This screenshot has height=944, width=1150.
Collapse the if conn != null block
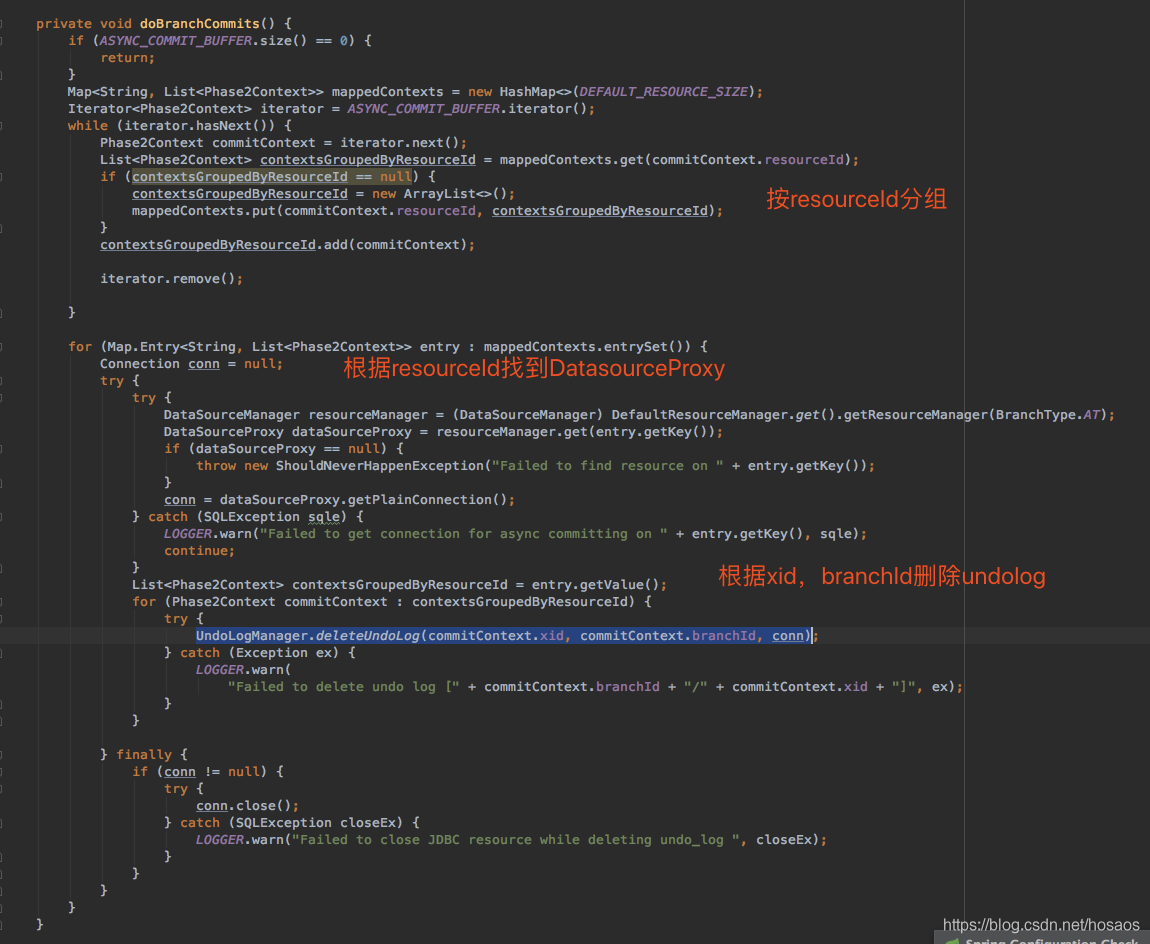click(x=3, y=771)
